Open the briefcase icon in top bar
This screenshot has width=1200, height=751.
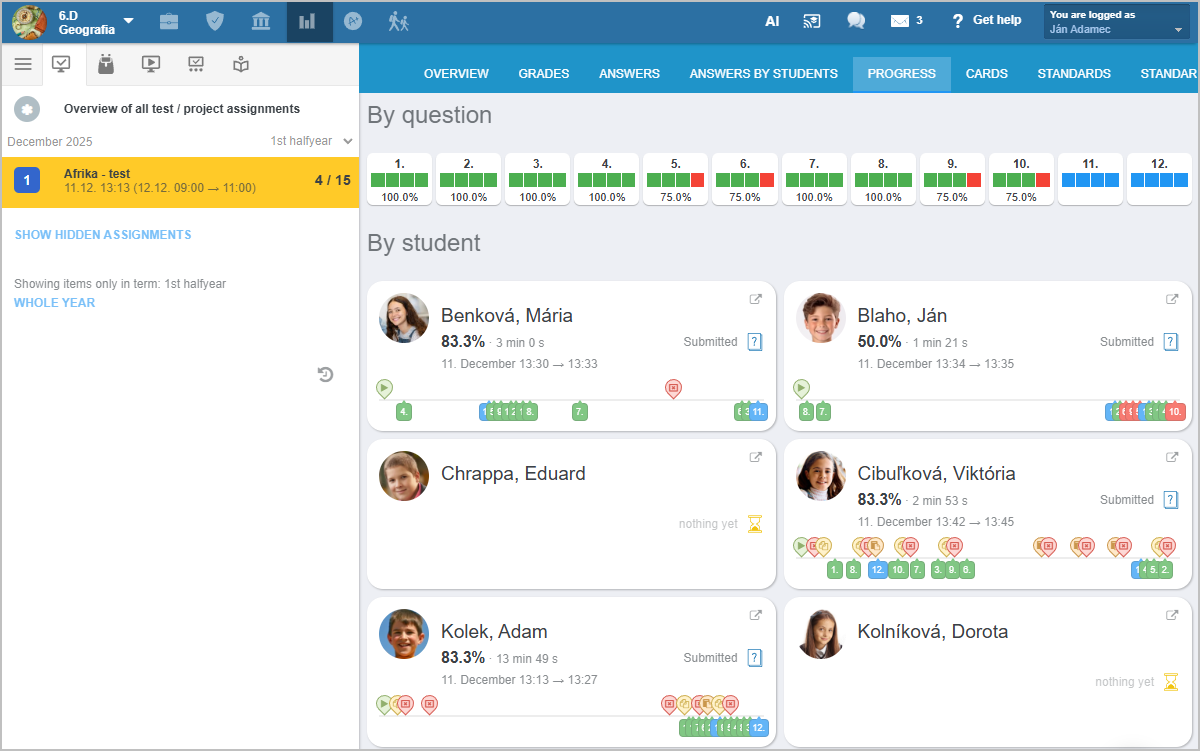tap(169, 21)
